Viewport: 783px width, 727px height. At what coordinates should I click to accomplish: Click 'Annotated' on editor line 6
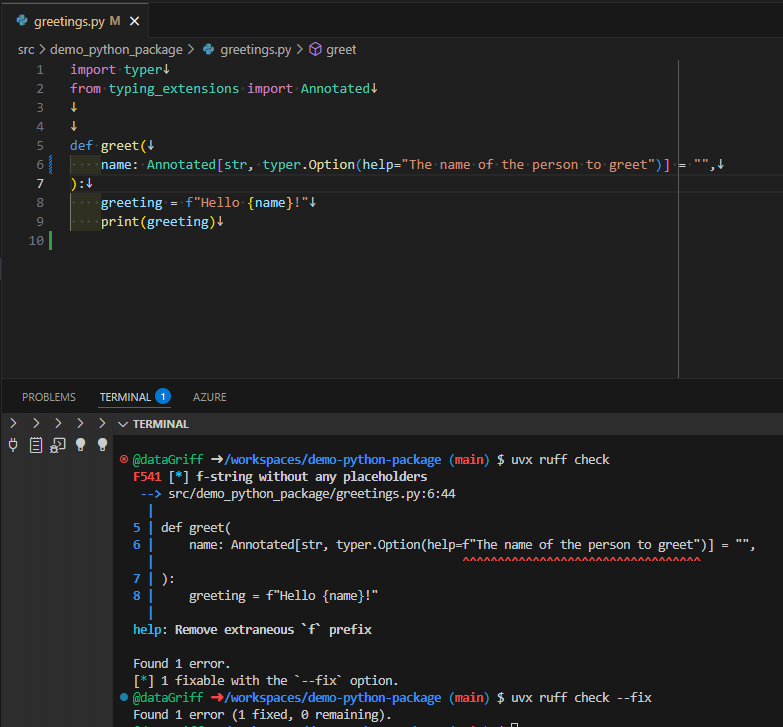point(181,165)
